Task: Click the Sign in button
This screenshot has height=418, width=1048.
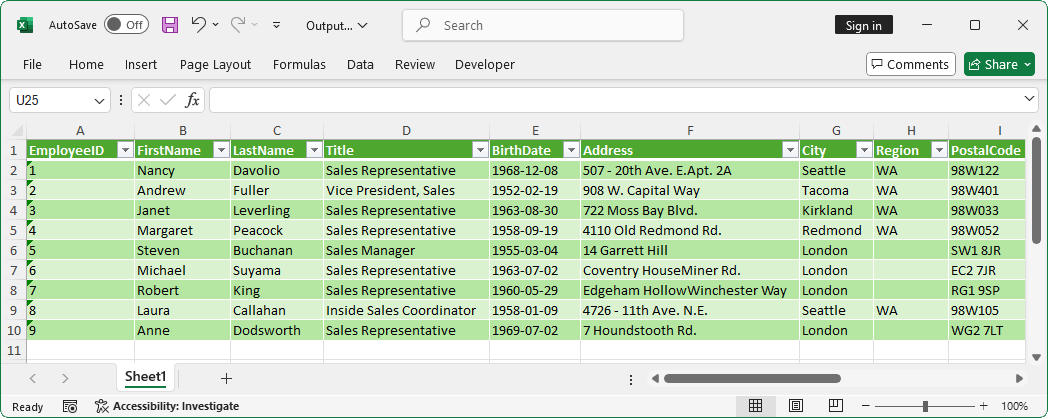Action: tap(864, 25)
